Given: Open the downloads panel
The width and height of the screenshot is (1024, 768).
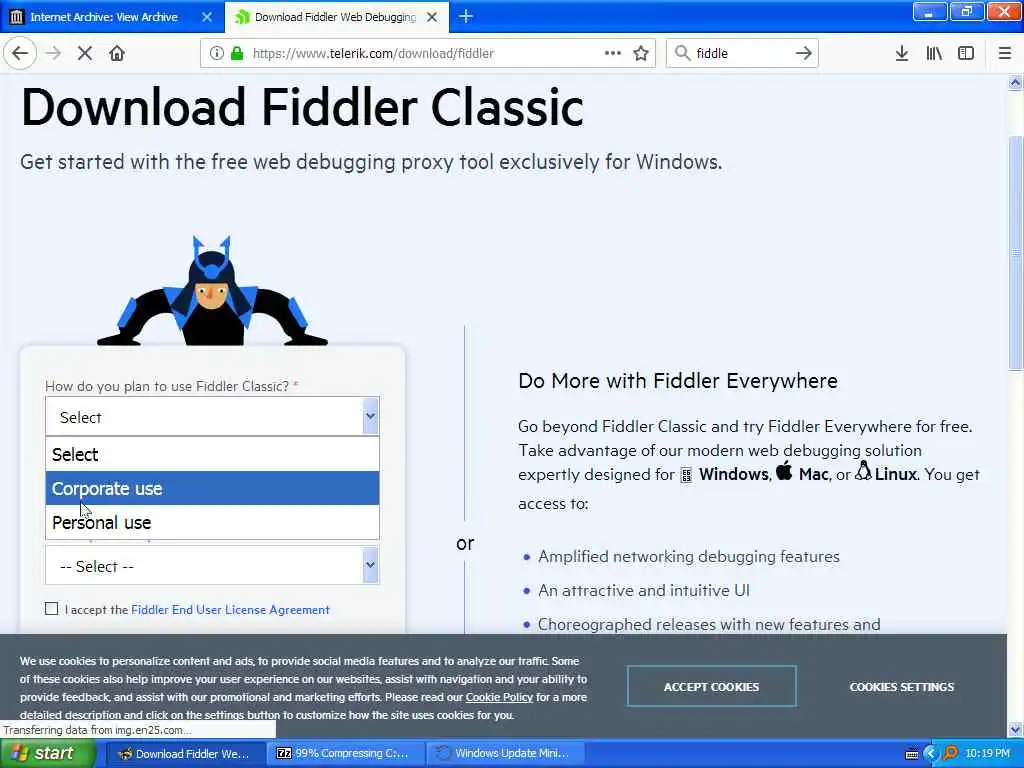Looking at the screenshot, I should [902, 53].
